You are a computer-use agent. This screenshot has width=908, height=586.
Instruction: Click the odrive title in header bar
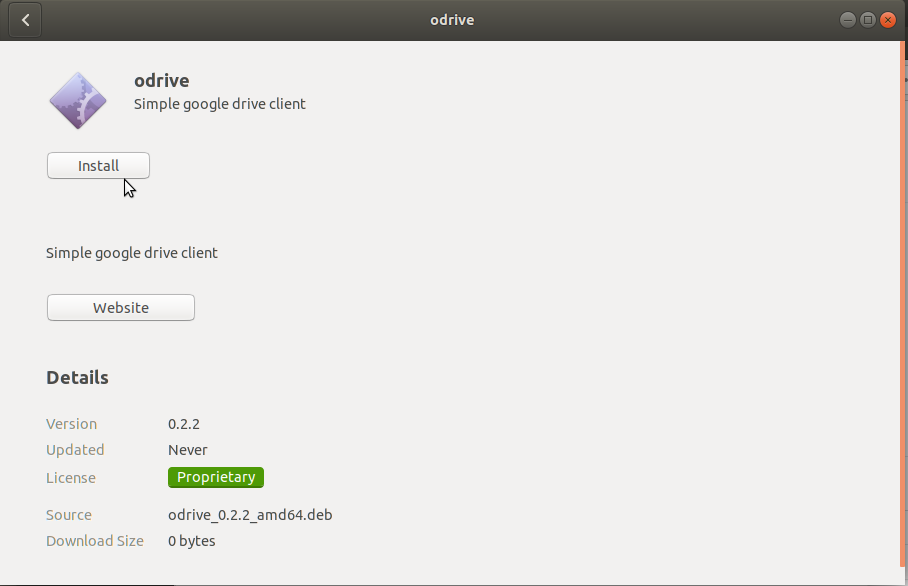point(452,20)
